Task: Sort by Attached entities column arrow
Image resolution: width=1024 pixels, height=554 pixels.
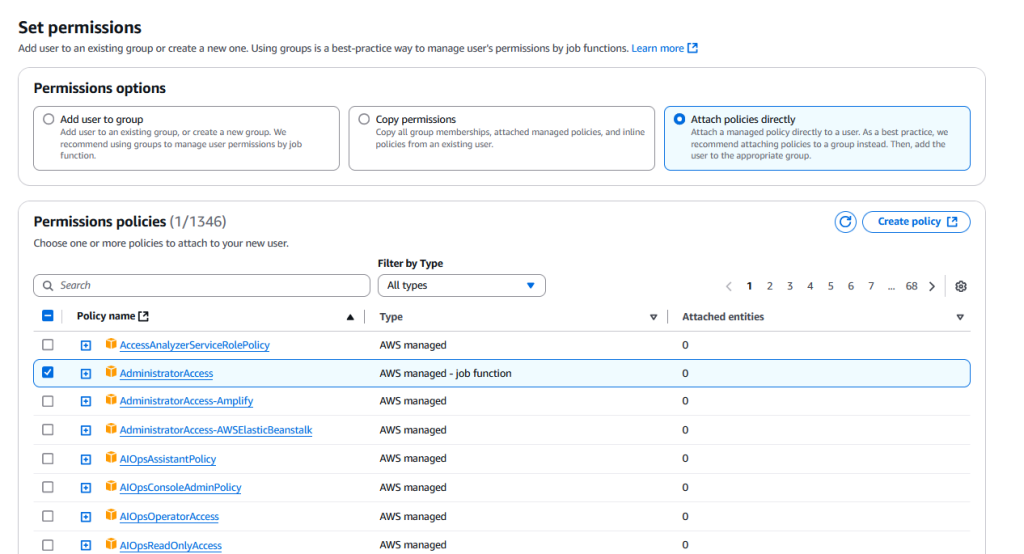Action: [x=960, y=317]
